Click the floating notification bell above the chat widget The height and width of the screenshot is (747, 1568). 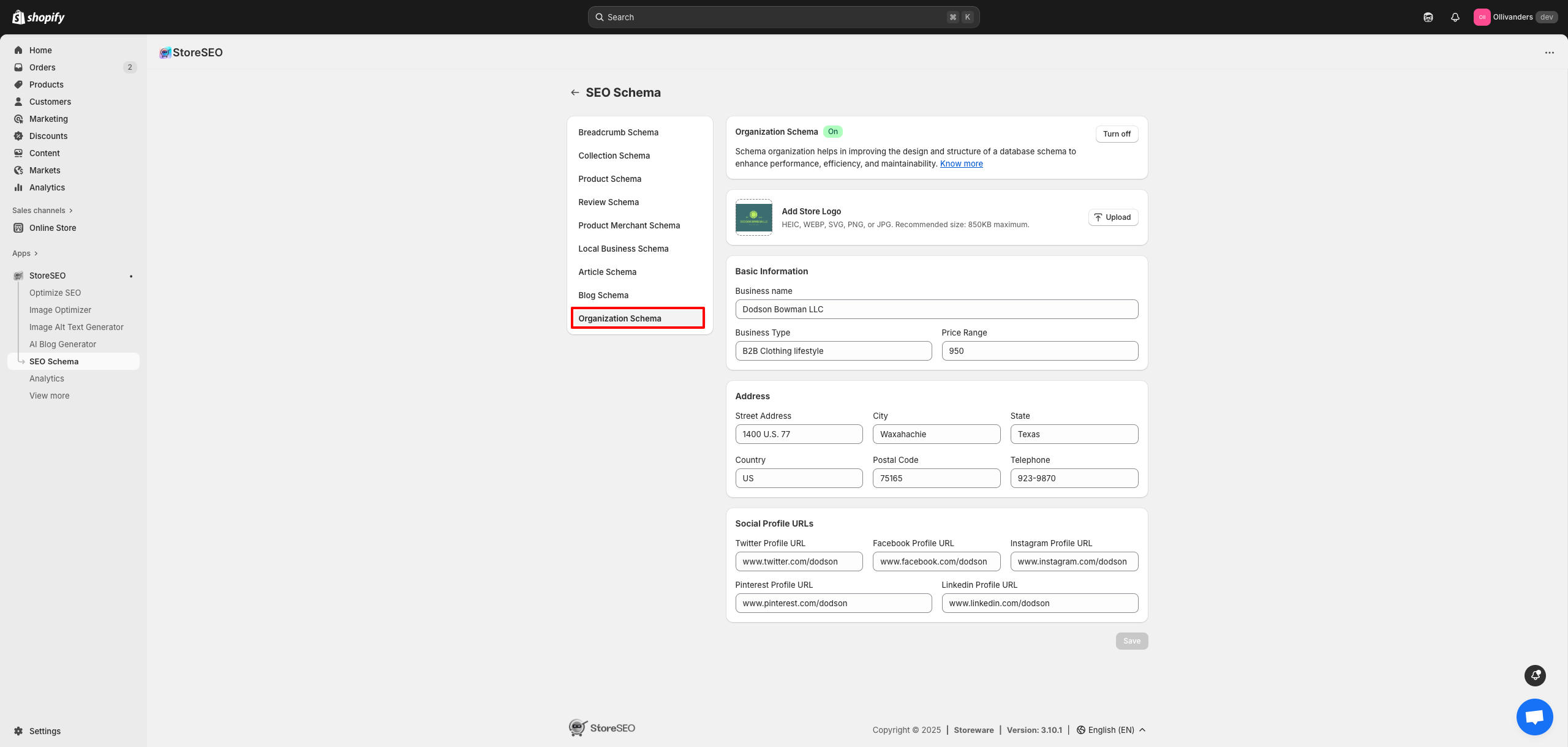(1534, 675)
